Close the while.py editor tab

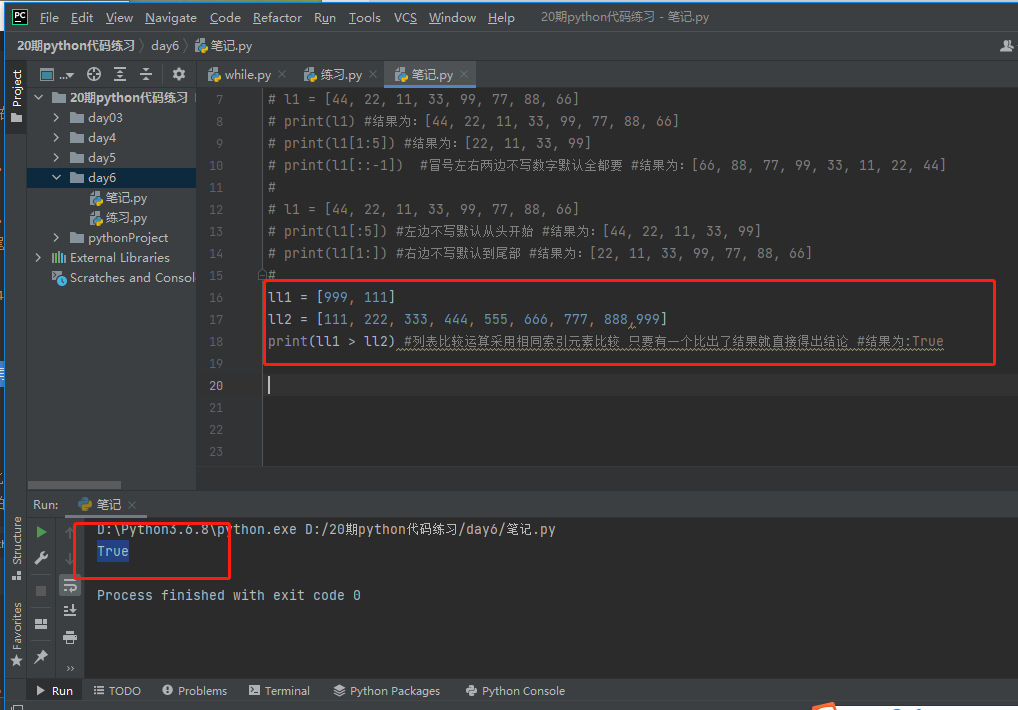[x=282, y=75]
